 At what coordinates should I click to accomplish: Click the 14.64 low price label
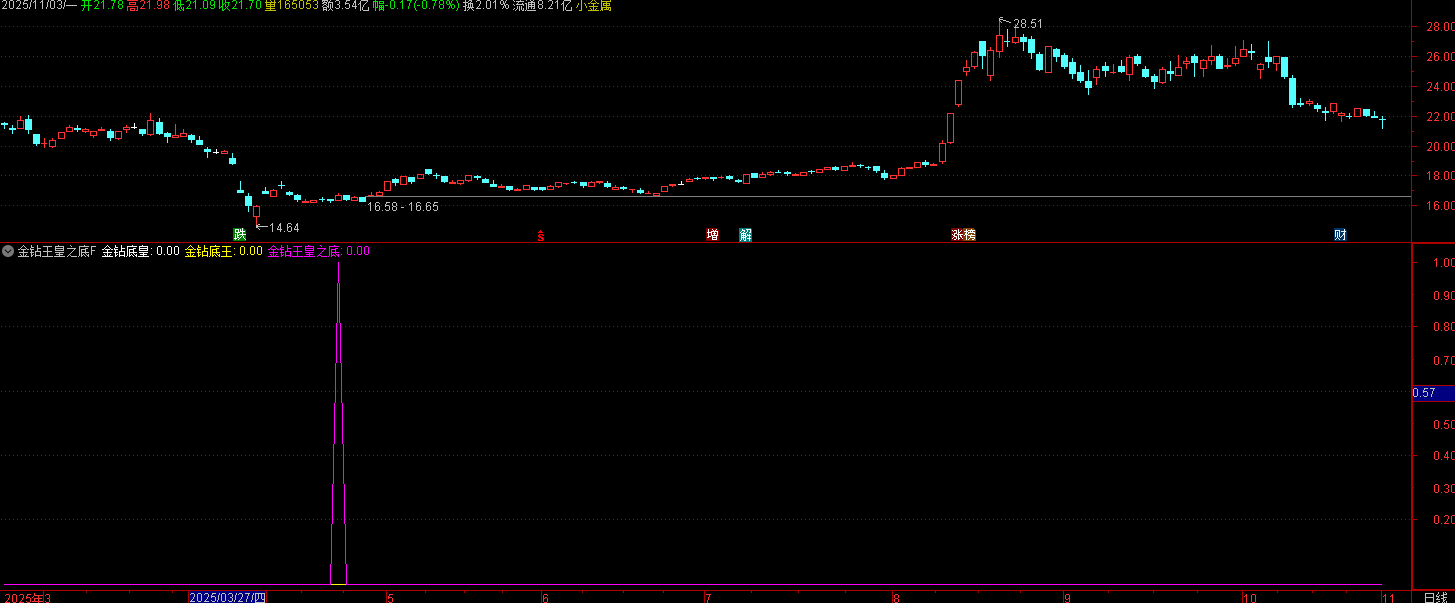pyautogui.click(x=284, y=228)
